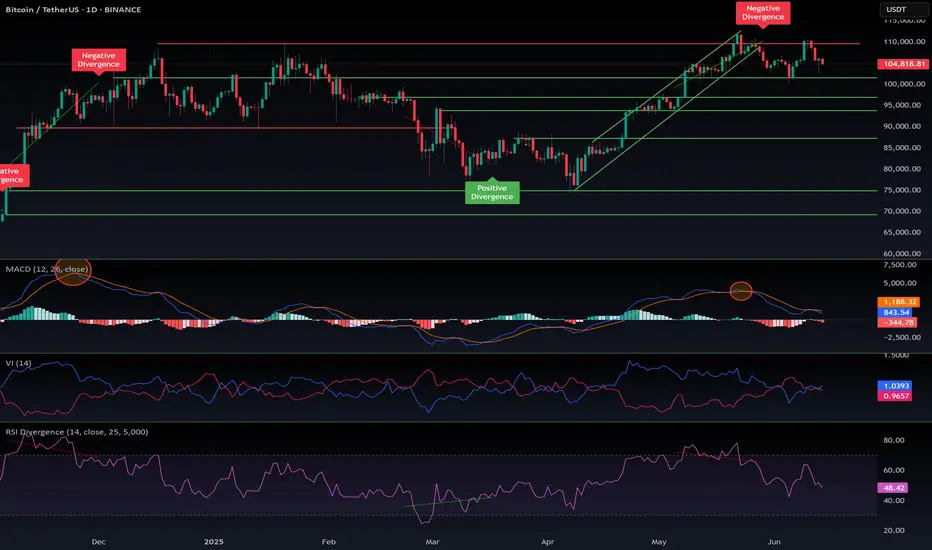Viewport: 932px width, 550px height.
Task: Click the MACD value tag 843.54
Action: [896, 312]
